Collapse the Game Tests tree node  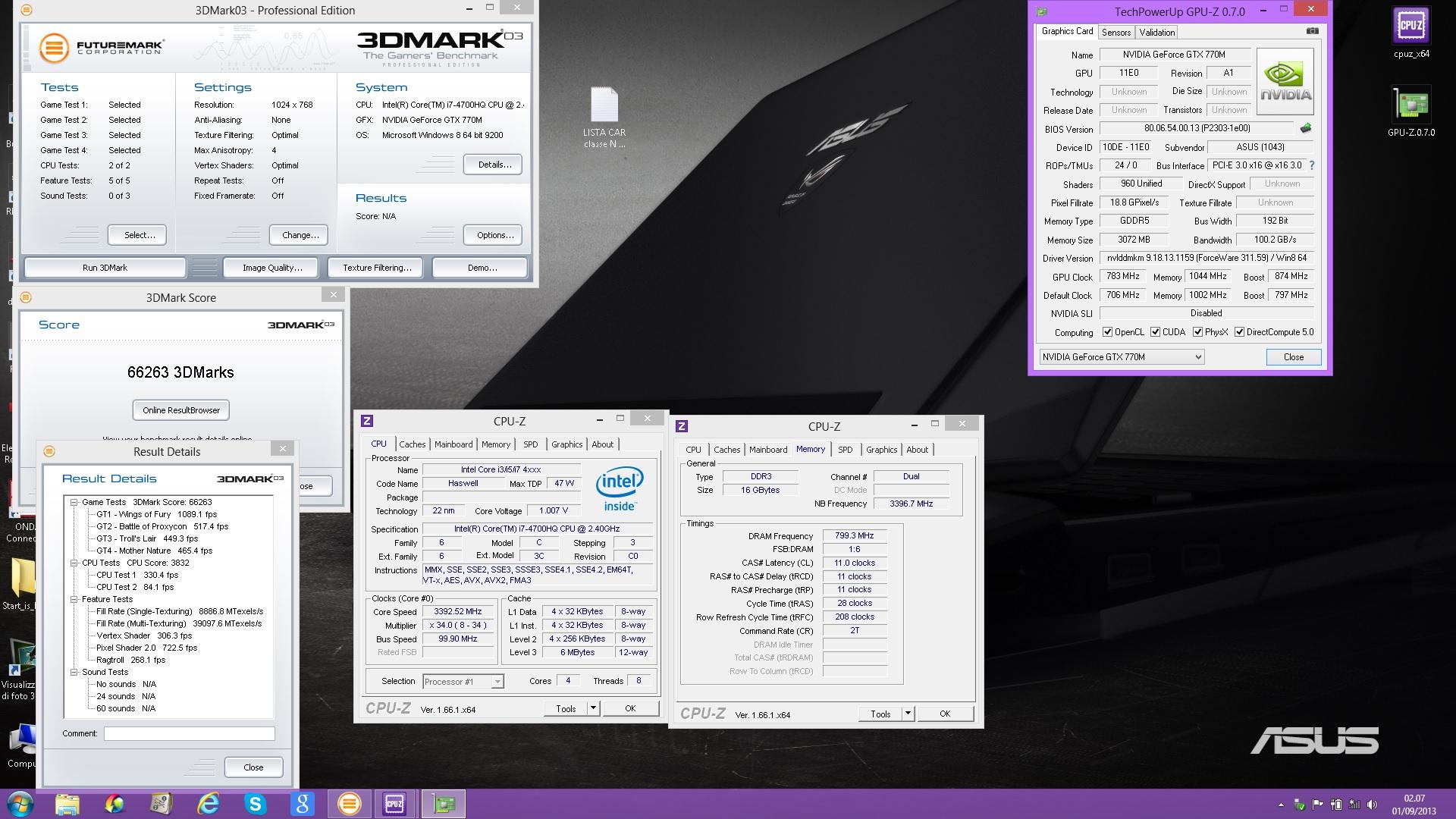pyautogui.click(x=74, y=502)
